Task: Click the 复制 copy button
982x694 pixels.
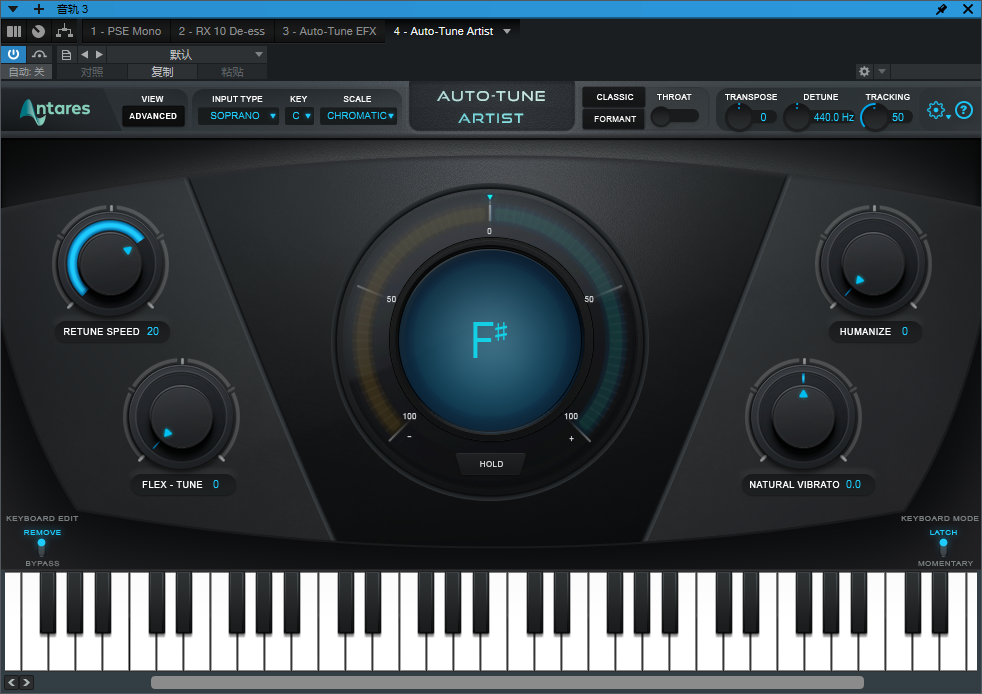Action: point(162,72)
